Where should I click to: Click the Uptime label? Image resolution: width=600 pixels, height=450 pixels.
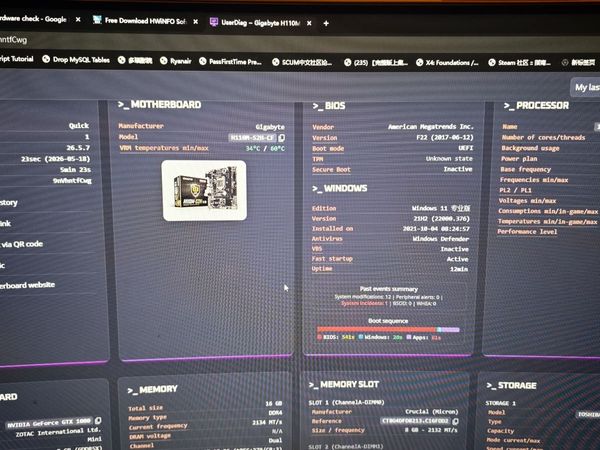322,269
